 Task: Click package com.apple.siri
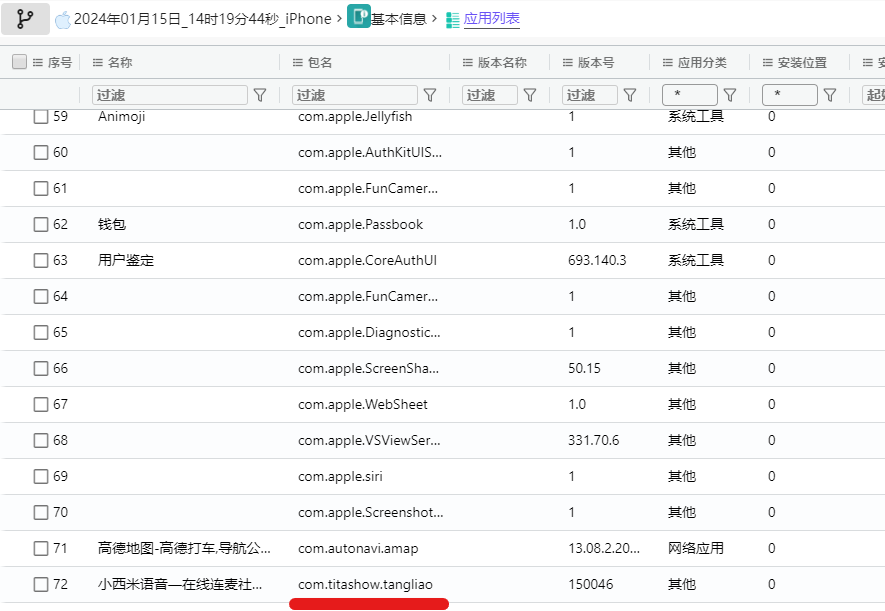[x=340, y=477]
